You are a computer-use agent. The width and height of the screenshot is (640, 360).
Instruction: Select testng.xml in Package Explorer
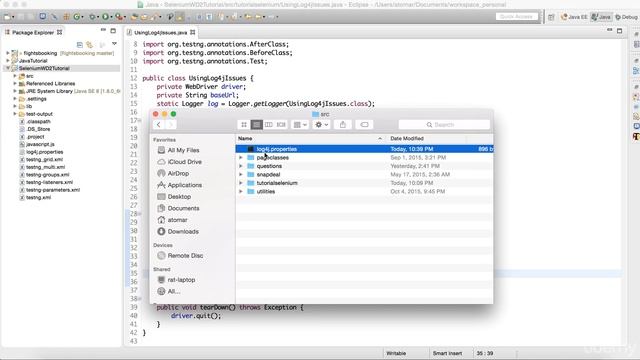click(38, 198)
